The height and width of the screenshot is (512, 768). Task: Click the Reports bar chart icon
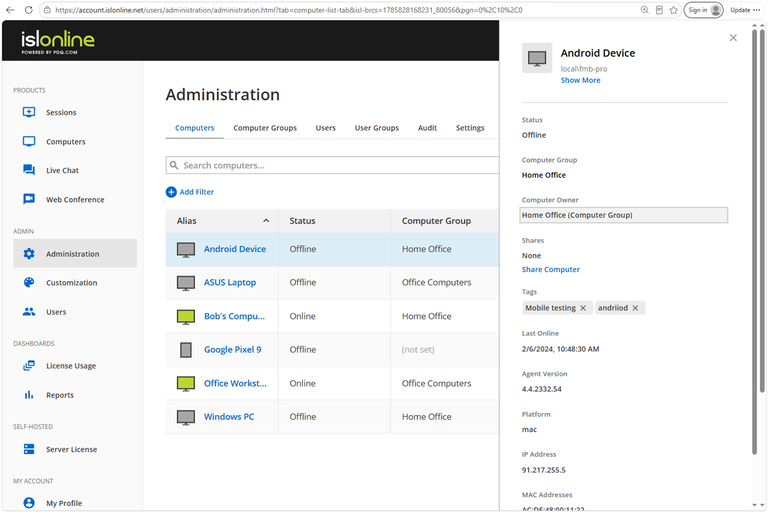point(29,395)
